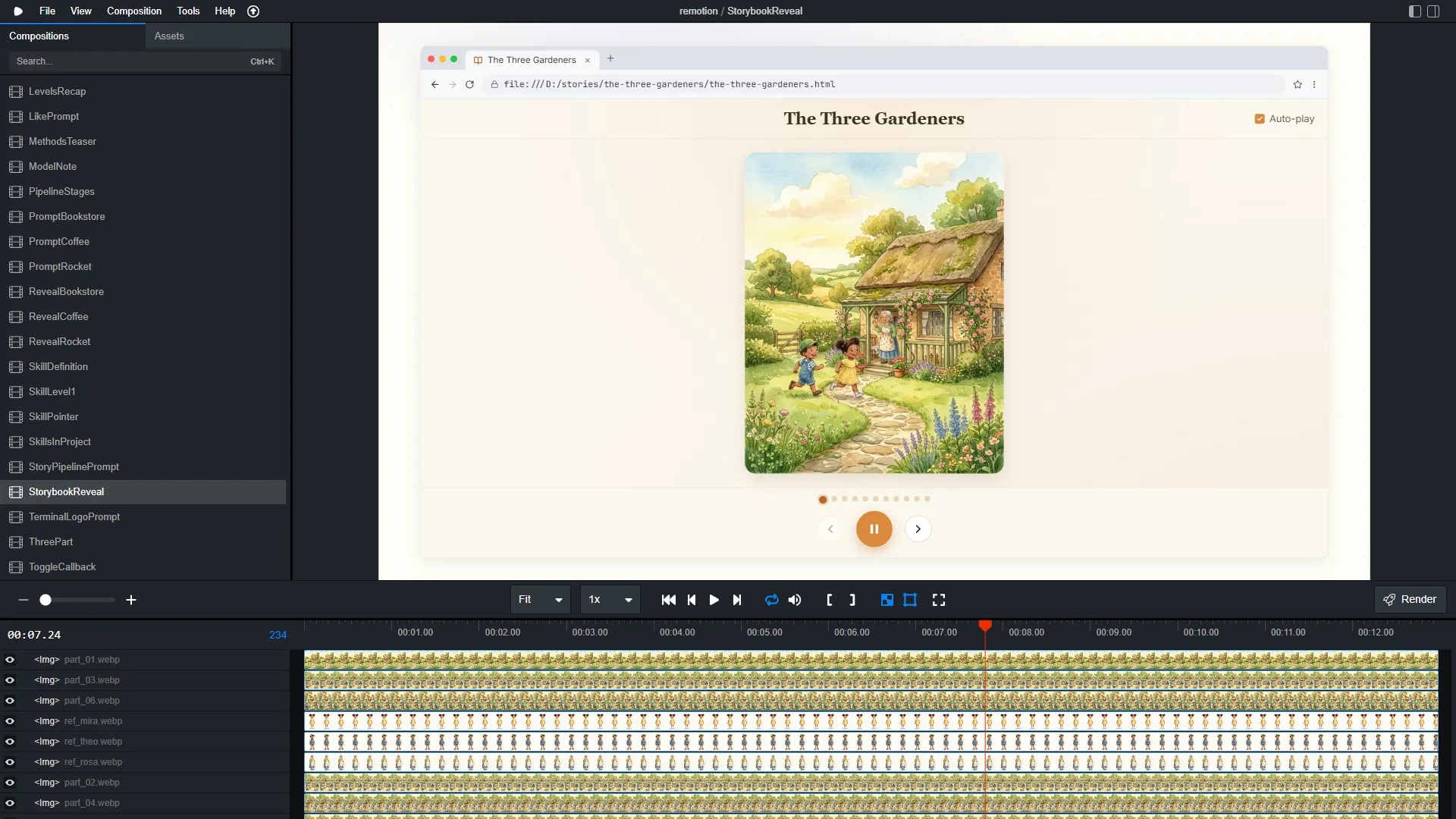Close The Three Gardeners browser tab
Image resolution: width=1456 pixels, height=819 pixels.
pyautogui.click(x=587, y=60)
